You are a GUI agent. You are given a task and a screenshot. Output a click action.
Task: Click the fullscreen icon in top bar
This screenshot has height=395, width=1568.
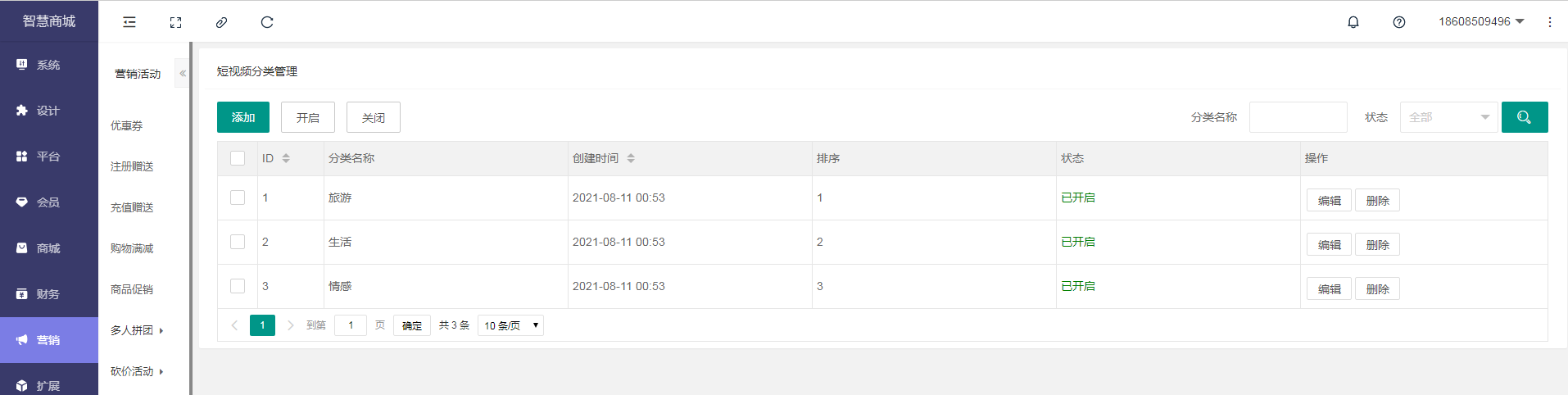[175, 22]
